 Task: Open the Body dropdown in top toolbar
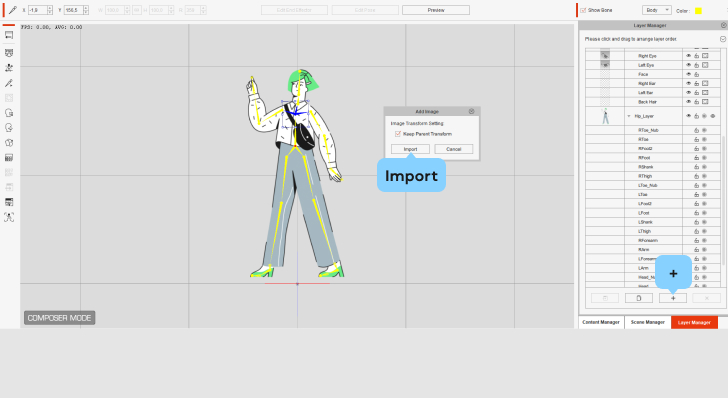click(x=656, y=10)
